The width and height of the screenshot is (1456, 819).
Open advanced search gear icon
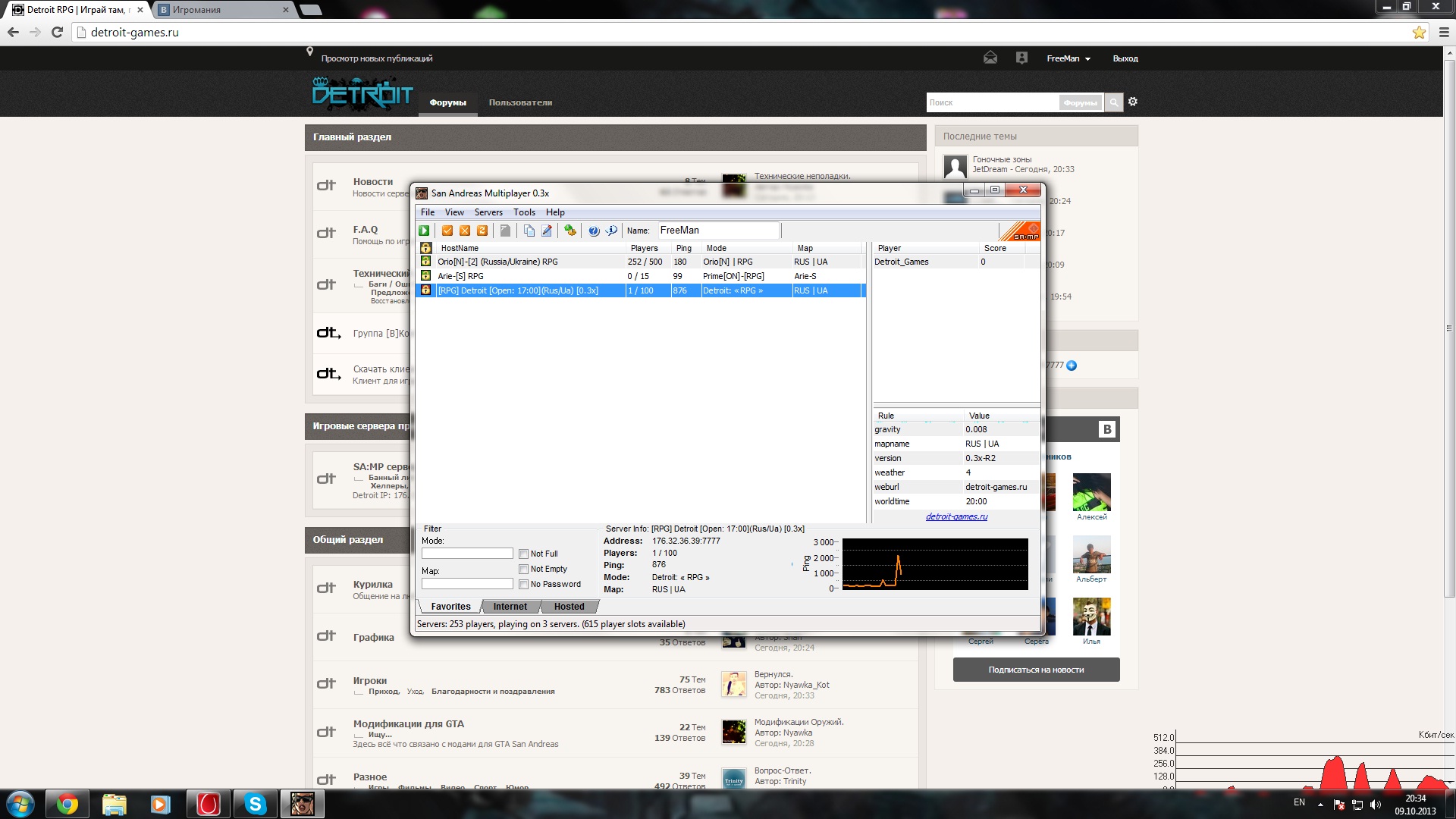pyautogui.click(x=1133, y=102)
